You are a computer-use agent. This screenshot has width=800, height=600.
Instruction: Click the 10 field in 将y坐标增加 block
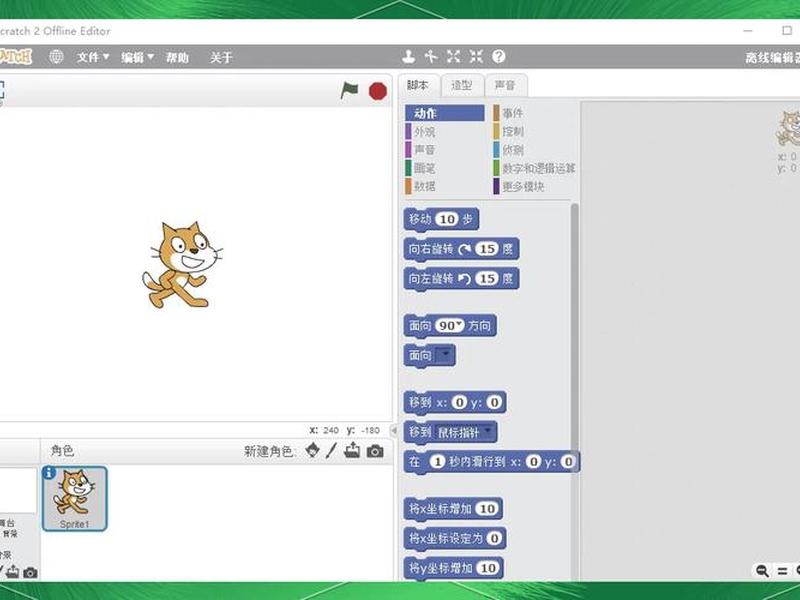coord(488,568)
